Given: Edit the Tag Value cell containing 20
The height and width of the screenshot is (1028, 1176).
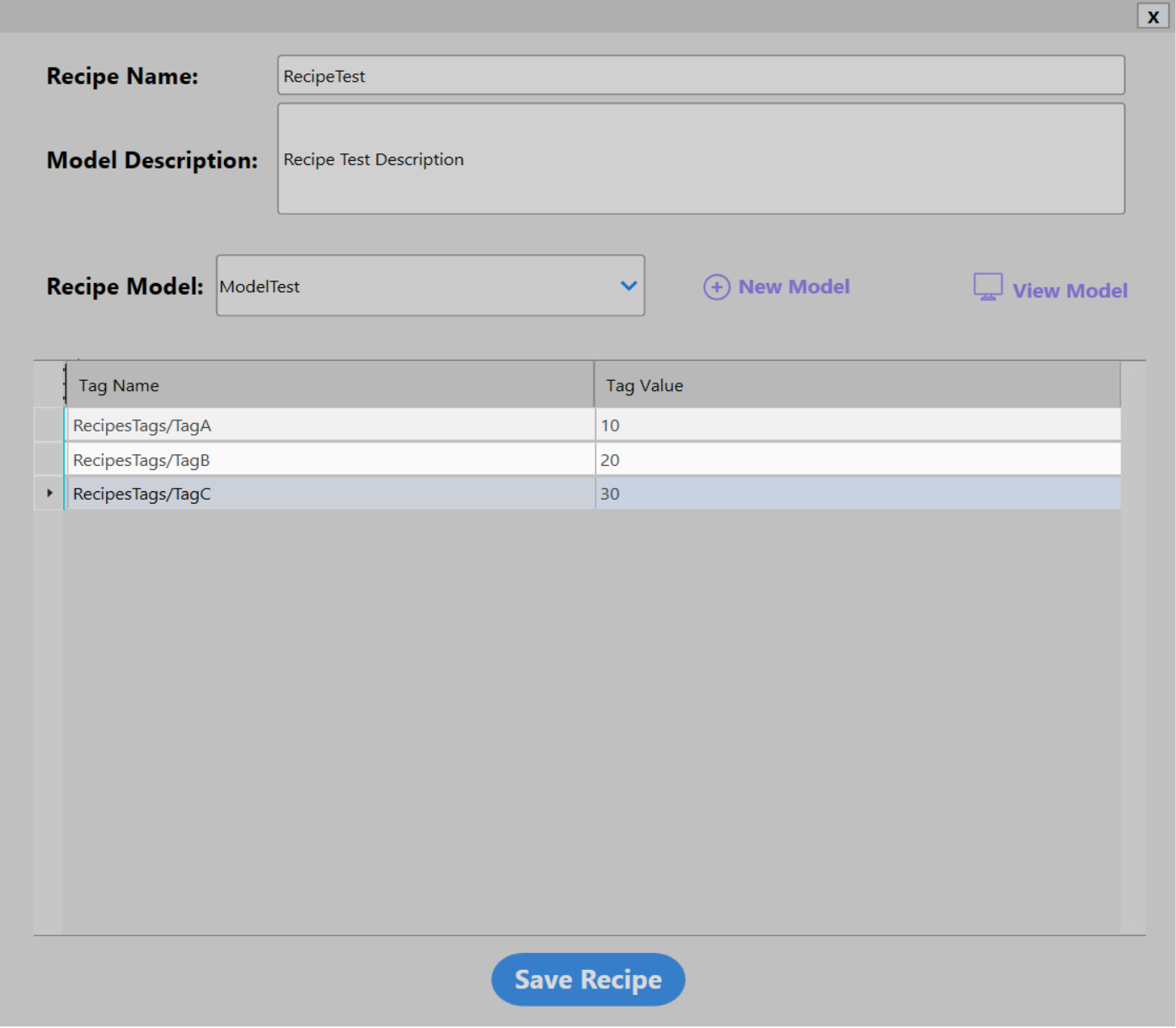Looking at the screenshot, I should click(x=856, y=460).
